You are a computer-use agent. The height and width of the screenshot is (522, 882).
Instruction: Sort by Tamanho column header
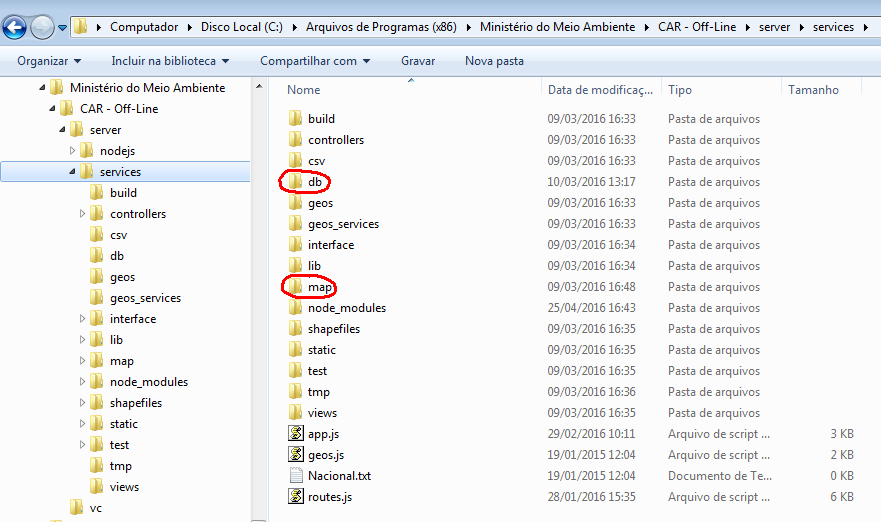(813, 90)
